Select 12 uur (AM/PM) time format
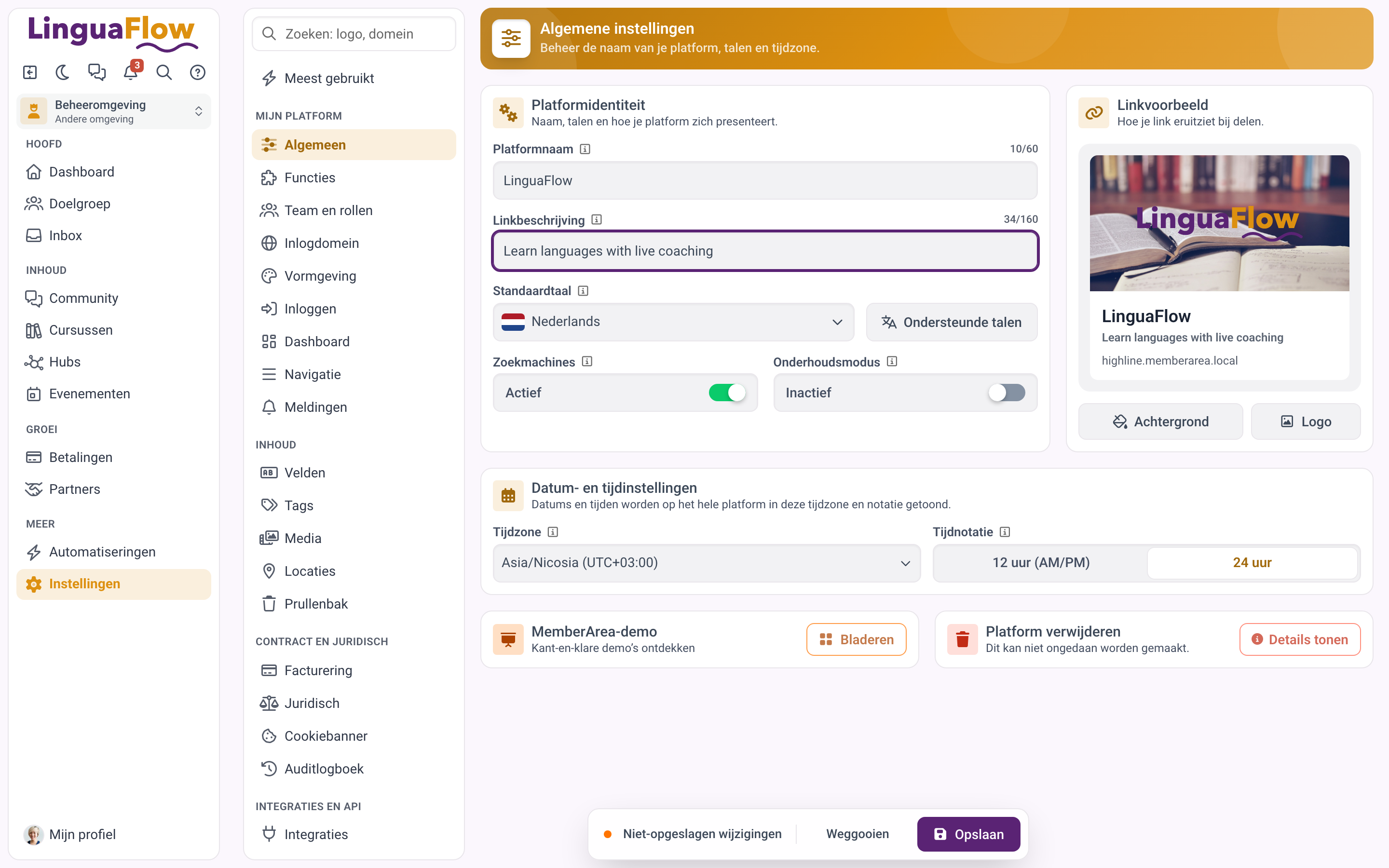 pos(1041,563)
